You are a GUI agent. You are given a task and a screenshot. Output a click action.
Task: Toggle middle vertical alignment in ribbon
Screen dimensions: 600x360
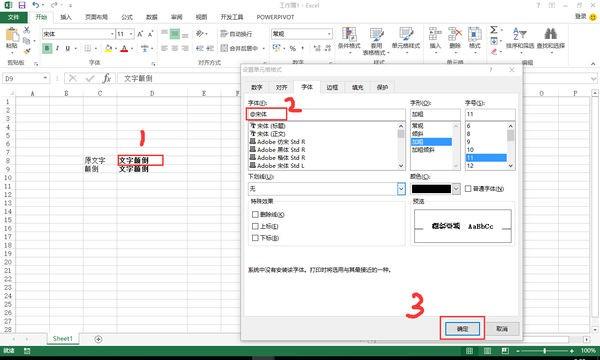(x=175, y=34)
